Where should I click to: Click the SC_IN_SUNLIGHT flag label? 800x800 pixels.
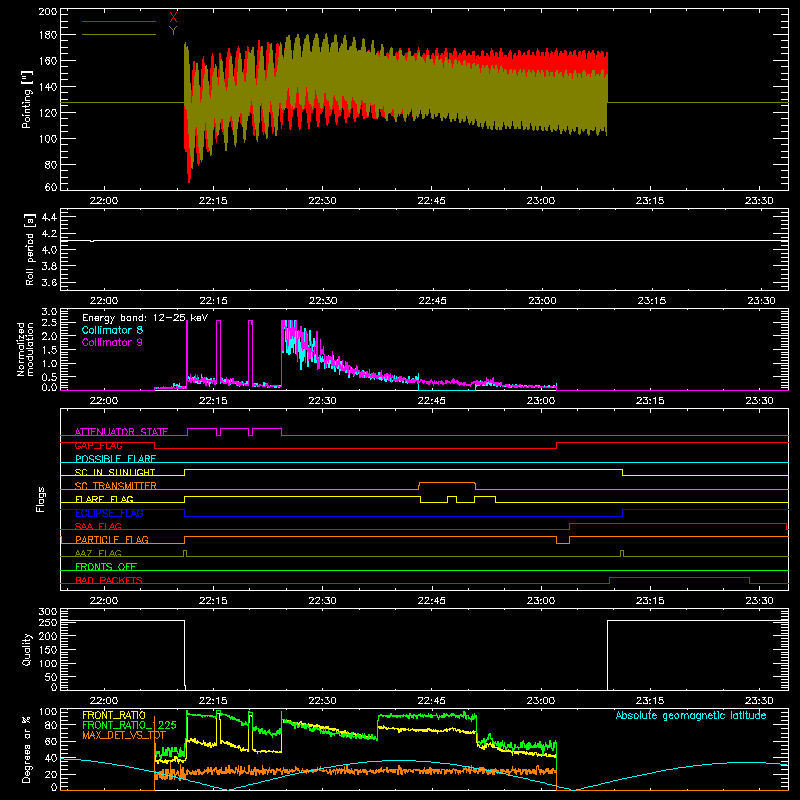point(115,472)
